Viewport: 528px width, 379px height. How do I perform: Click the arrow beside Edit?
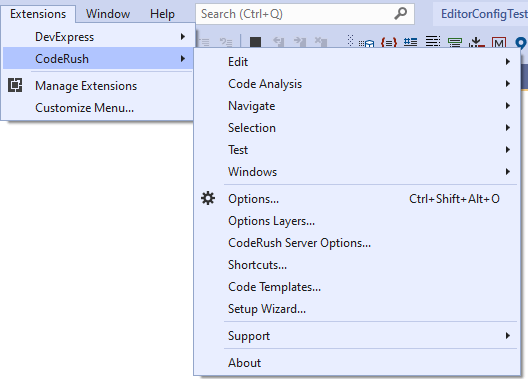(508, 62)
